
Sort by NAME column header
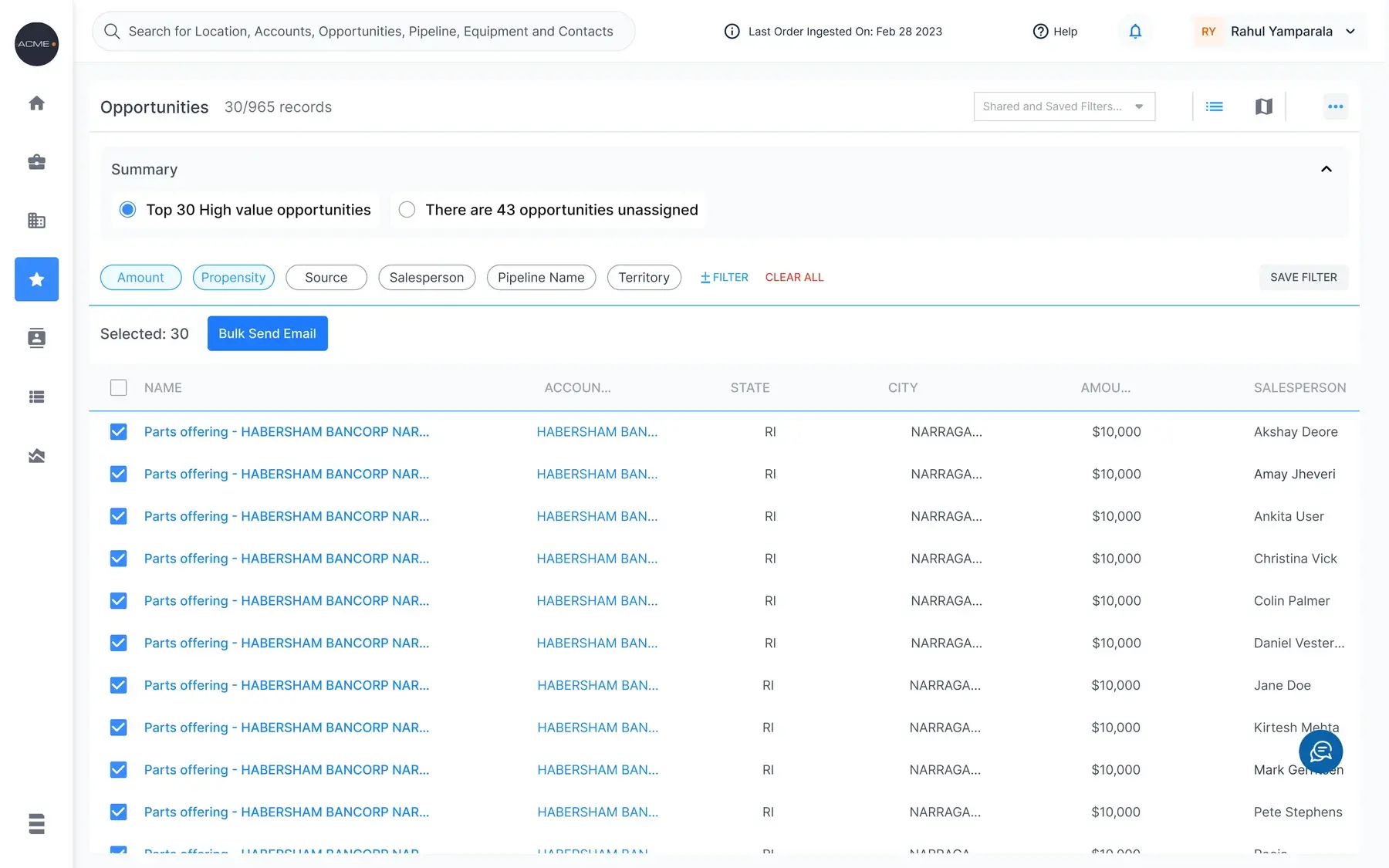point(163,388)
